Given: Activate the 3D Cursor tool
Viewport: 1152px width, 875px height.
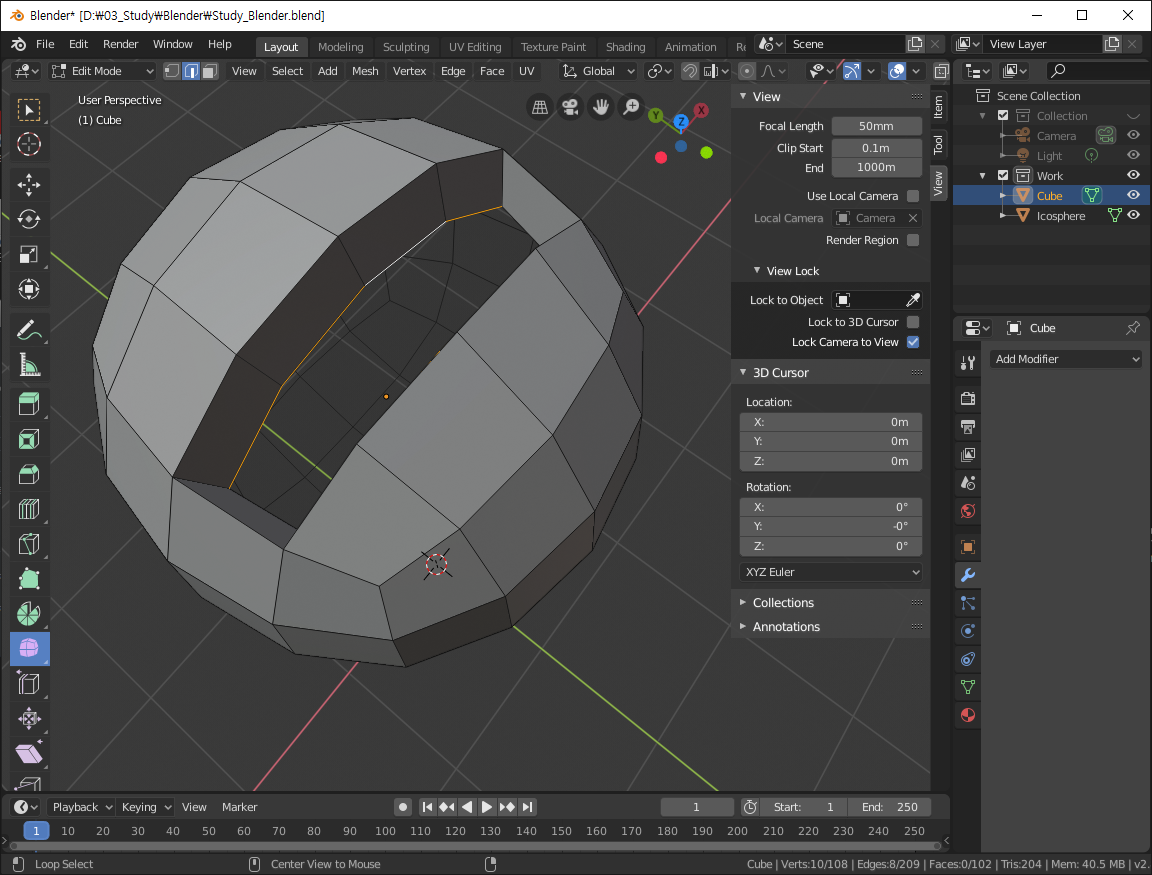Looking at the screenshot, I should [29, 144].
